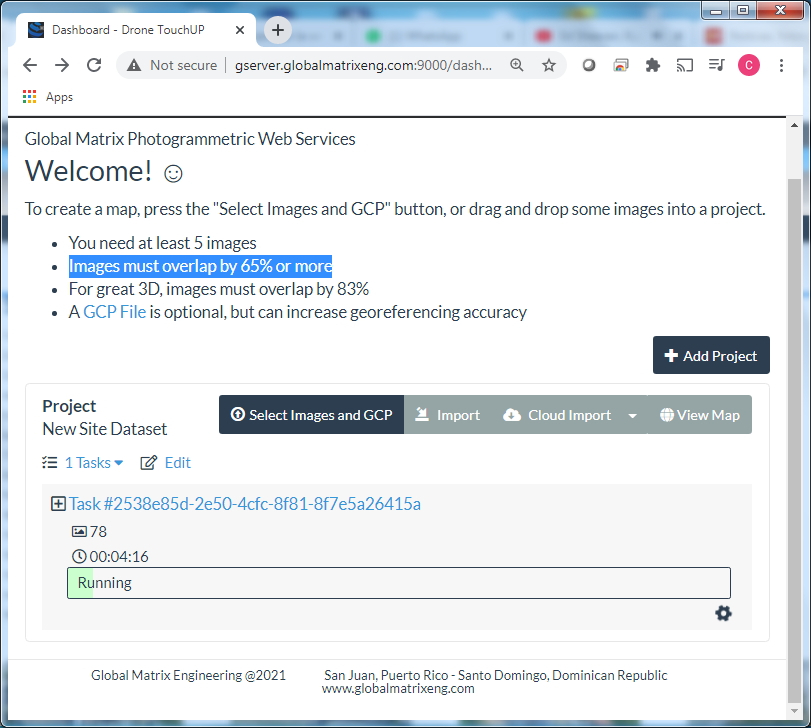The height and width of the screenshot is (728, 811).
Task: Click the Add Project button
Action: tap(711, 355)
